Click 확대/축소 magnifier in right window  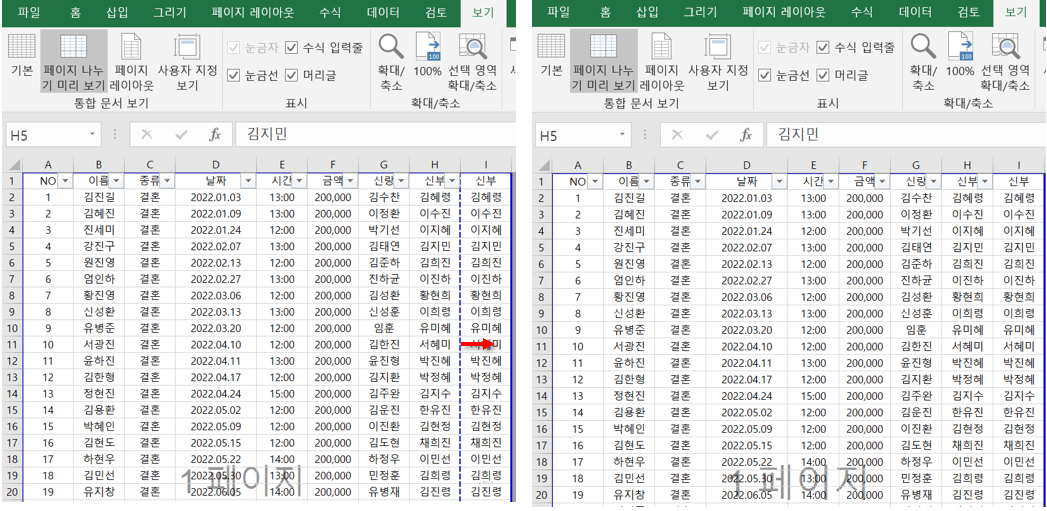coord(923,61)
